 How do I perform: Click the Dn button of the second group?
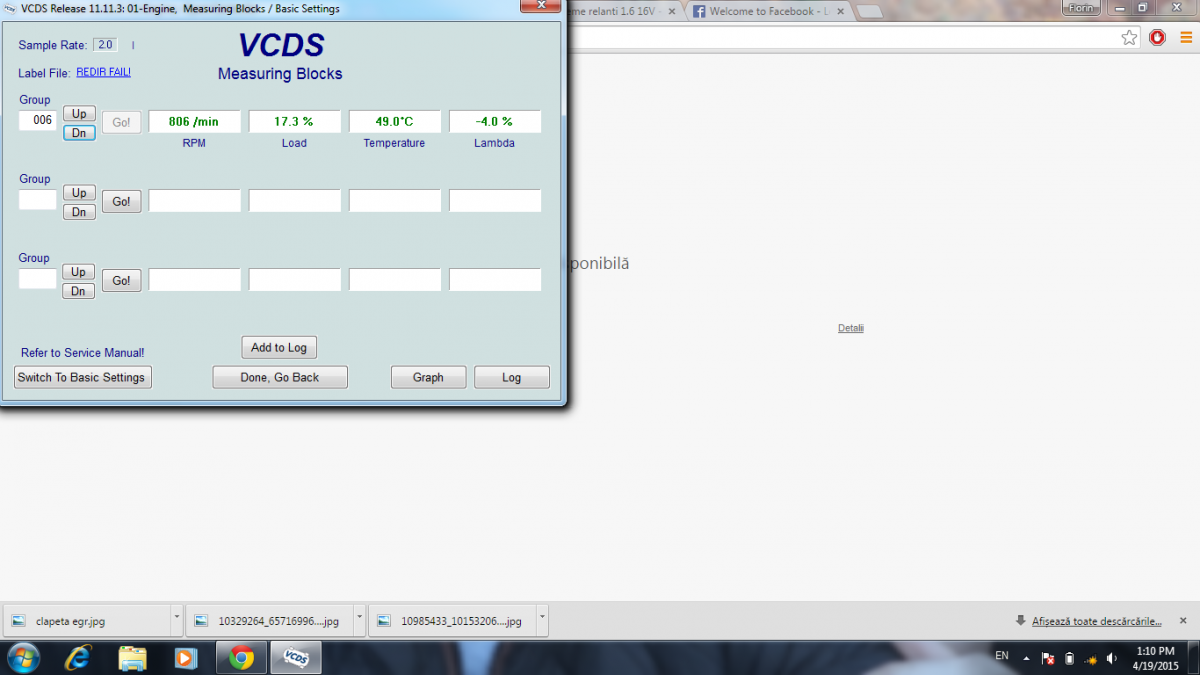(x=79, y=212)
